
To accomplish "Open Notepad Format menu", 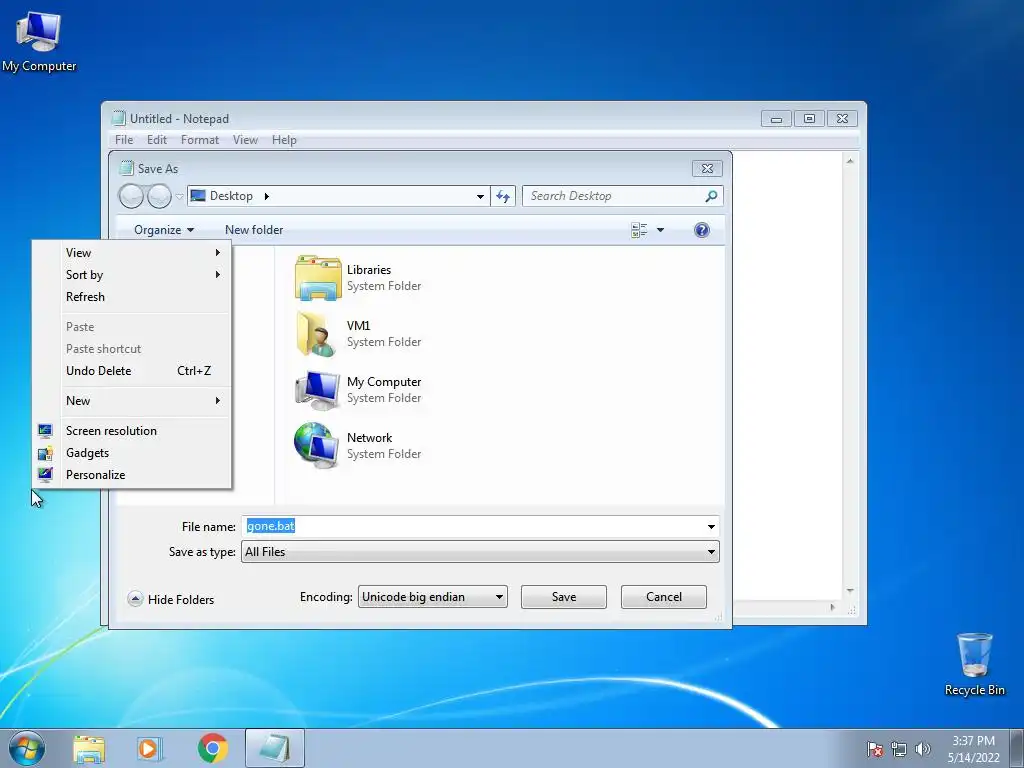I will point(200,140).
